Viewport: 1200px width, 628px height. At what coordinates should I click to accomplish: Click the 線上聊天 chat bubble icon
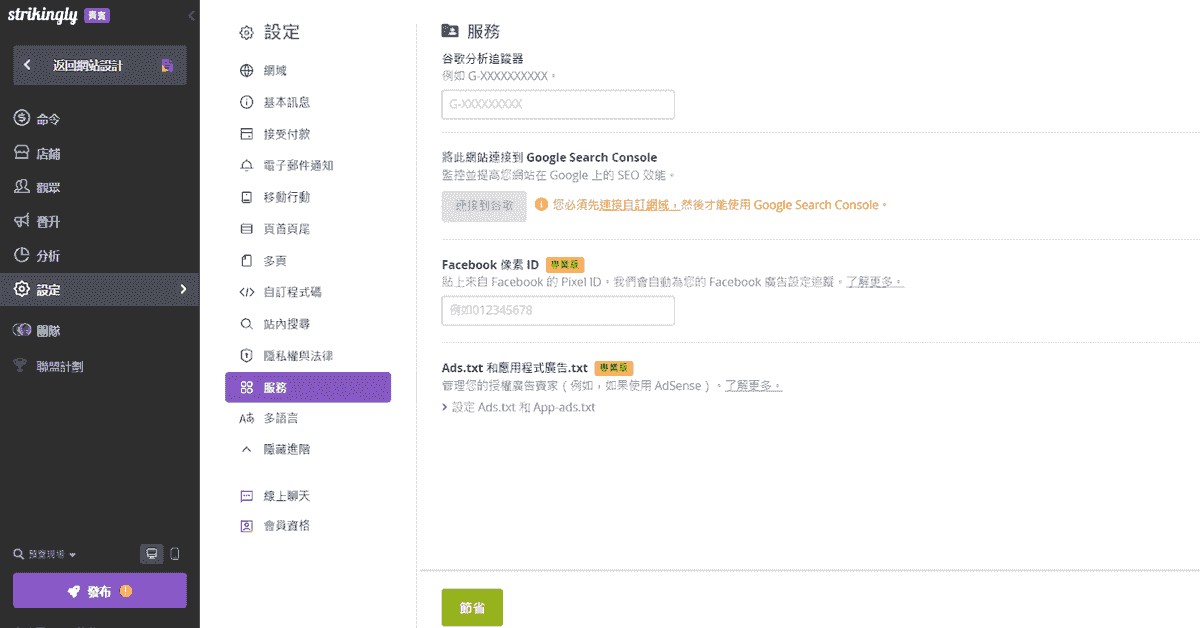tap(247, 496)
